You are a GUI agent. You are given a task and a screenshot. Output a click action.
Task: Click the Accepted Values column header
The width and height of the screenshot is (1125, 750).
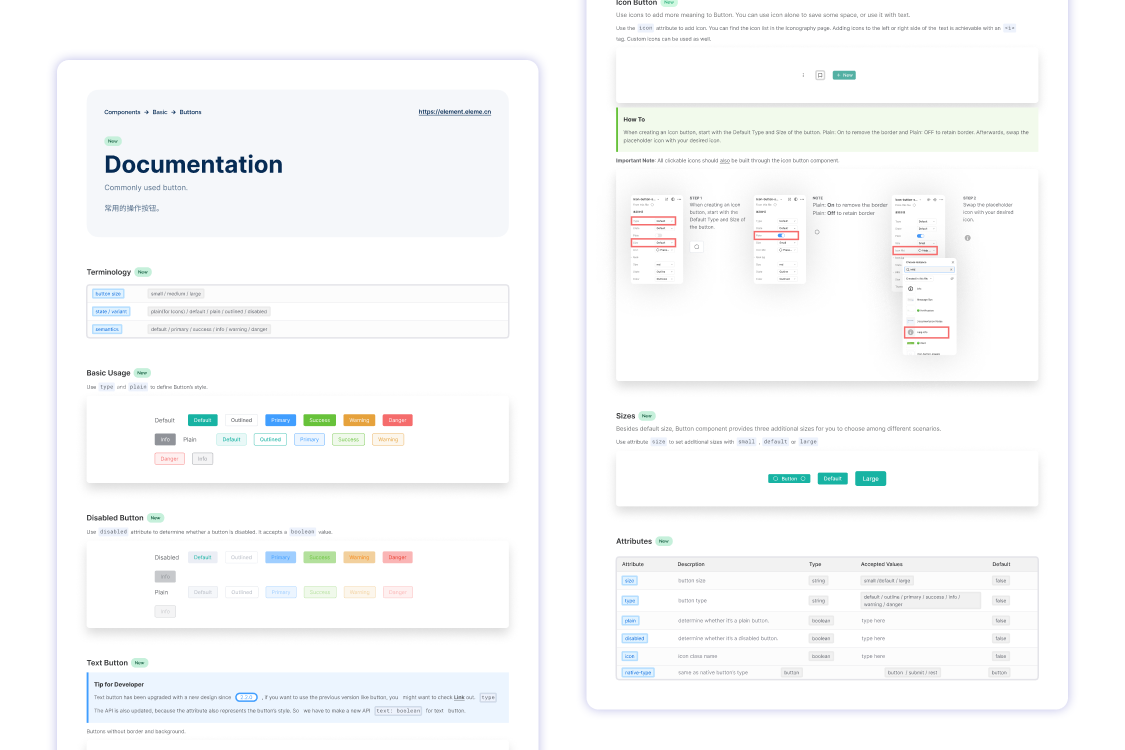point(882,564)
